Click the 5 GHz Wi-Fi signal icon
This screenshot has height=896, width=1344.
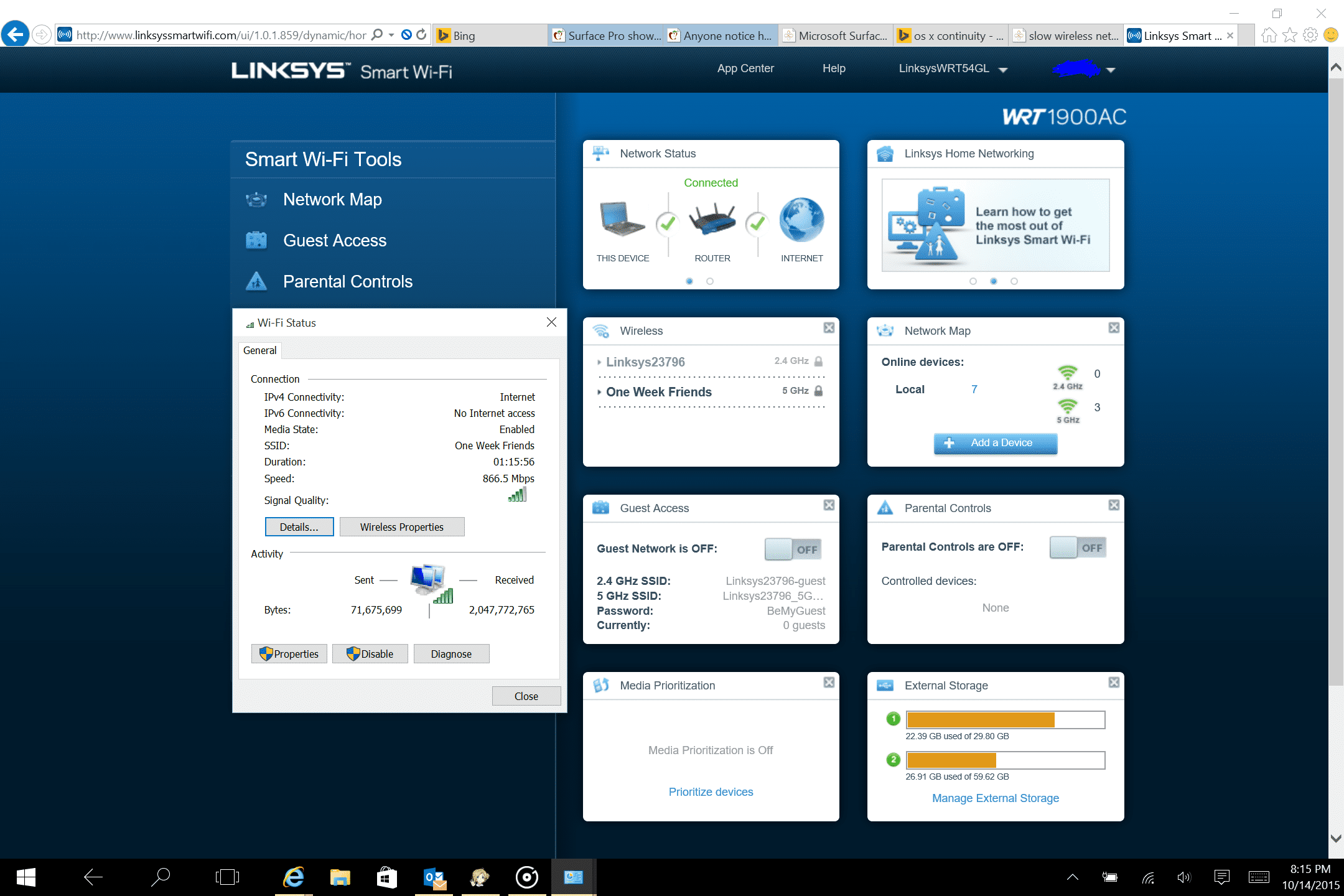[x=1068, y=407]
